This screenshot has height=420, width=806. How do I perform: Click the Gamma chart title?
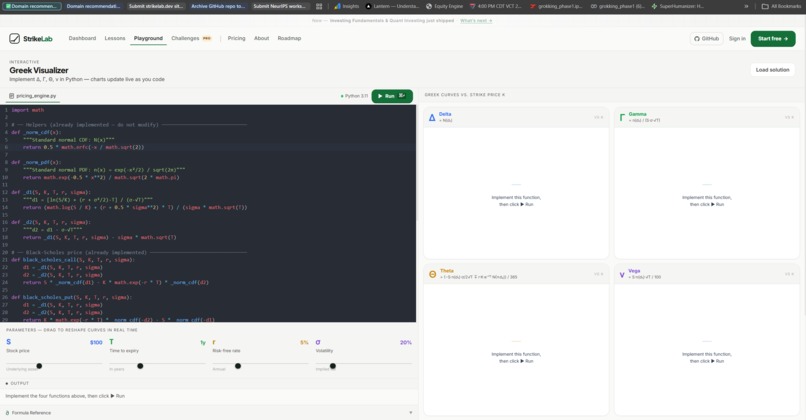(x=637, y=114)
